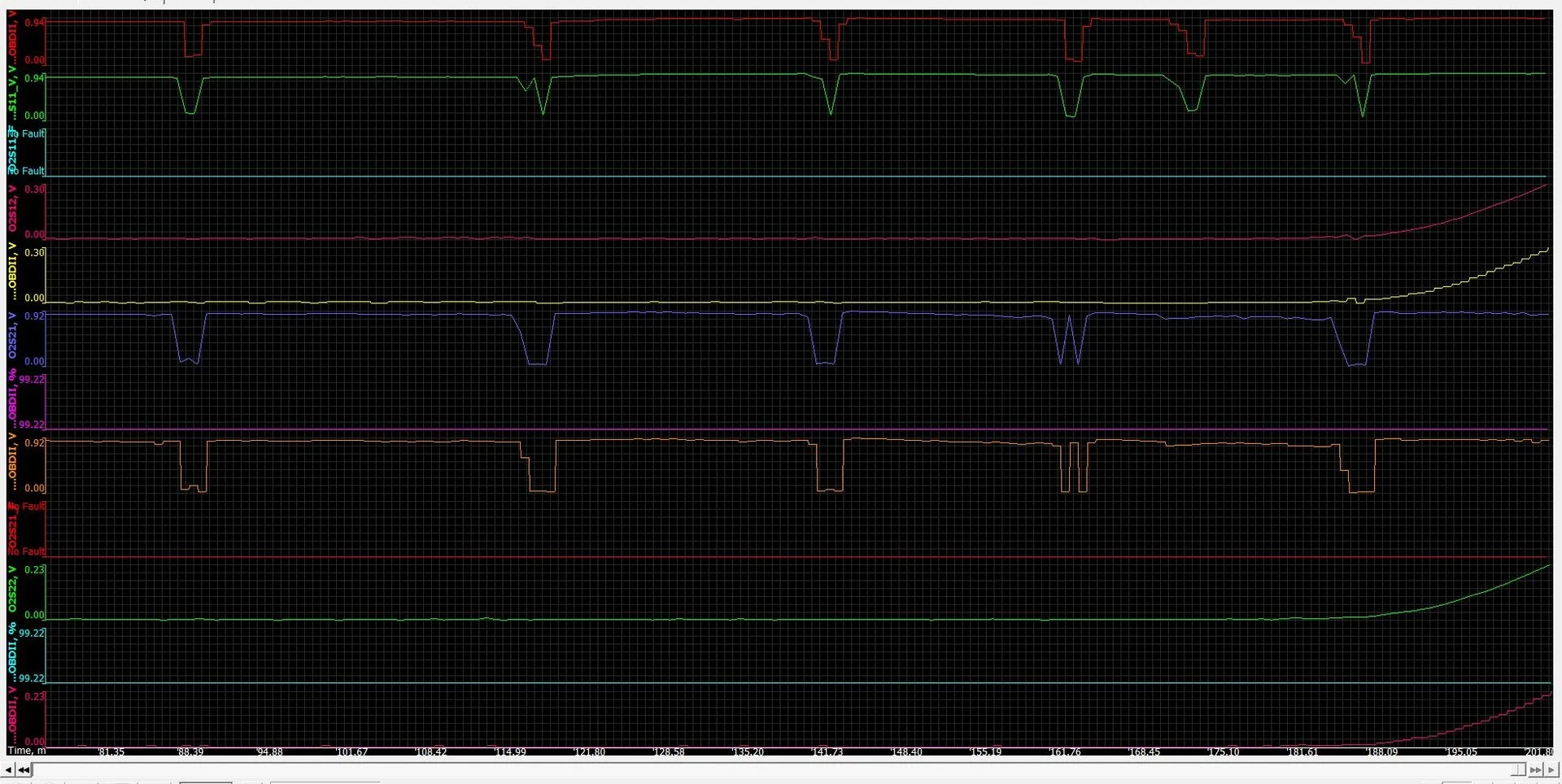Click the 181.61 time tick label

point(1302,752)
